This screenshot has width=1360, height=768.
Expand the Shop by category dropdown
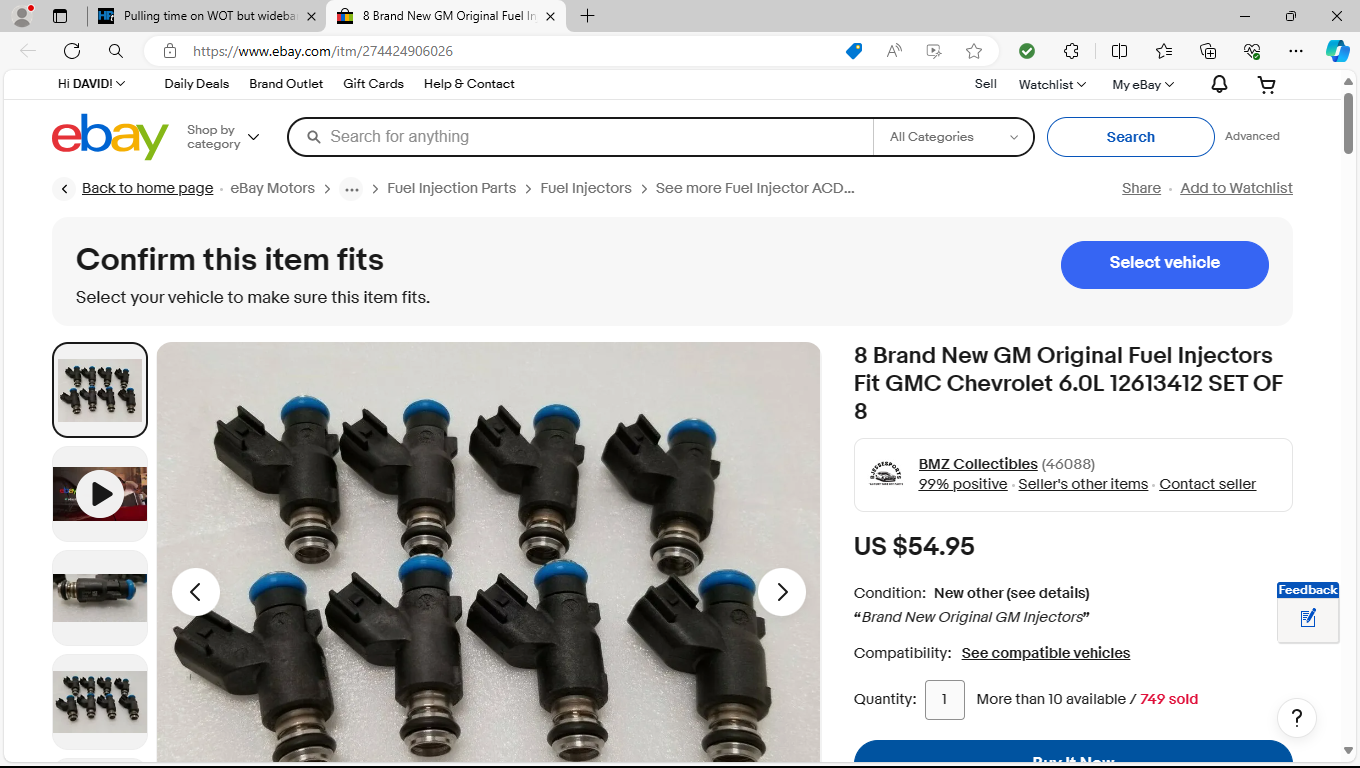223,137
